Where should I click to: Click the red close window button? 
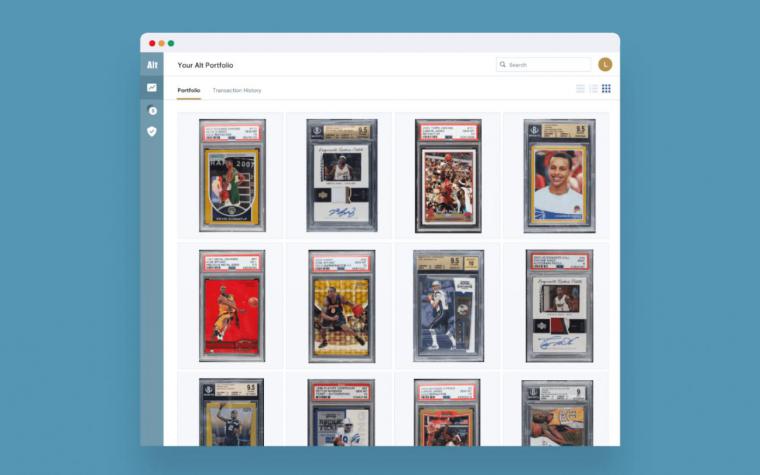pos(152,43)
